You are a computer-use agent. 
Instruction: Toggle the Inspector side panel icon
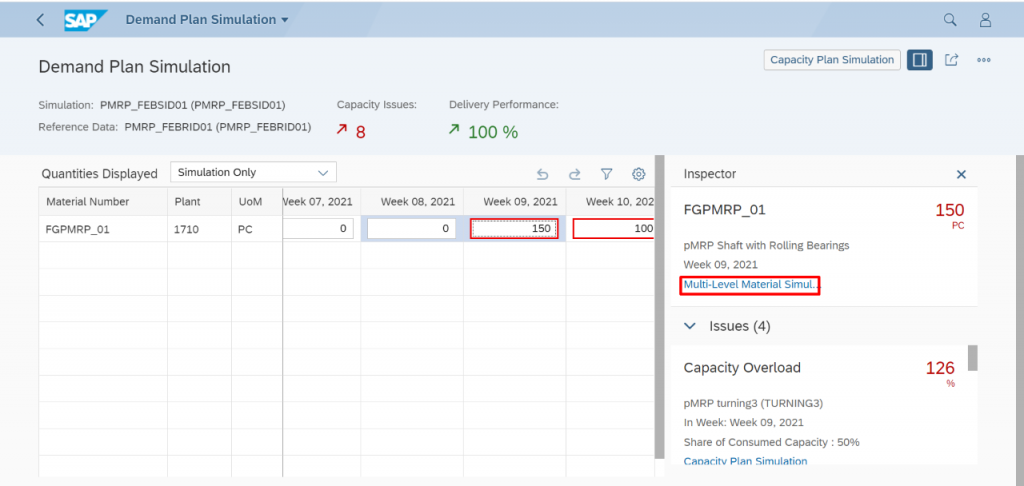coord(920,59)
